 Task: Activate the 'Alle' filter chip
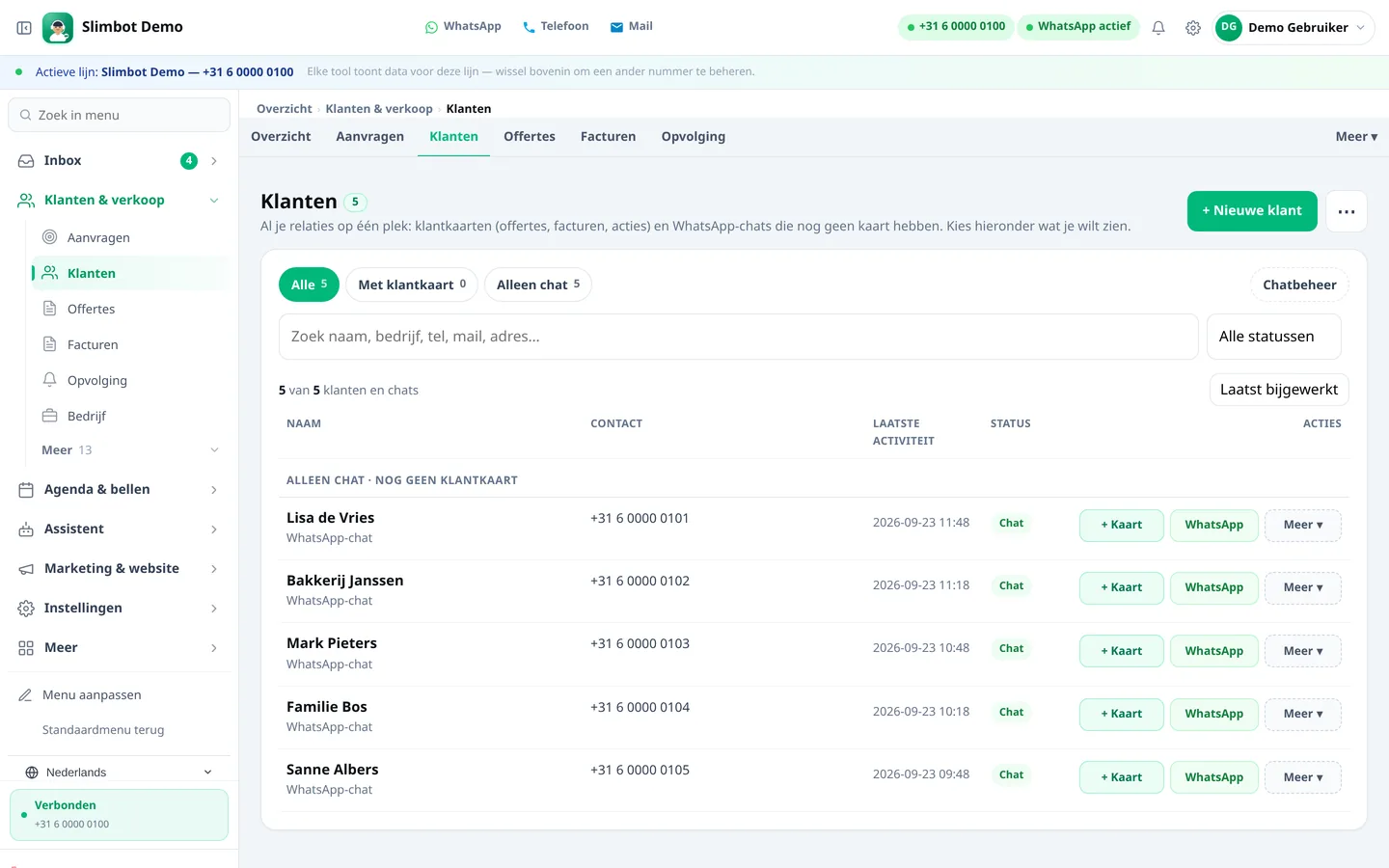tap(309, 285)
